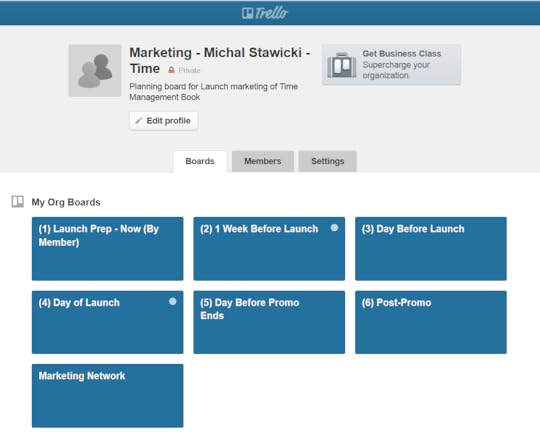Click the organization title Marketing - Michal Stawicki

coord(220,61)
